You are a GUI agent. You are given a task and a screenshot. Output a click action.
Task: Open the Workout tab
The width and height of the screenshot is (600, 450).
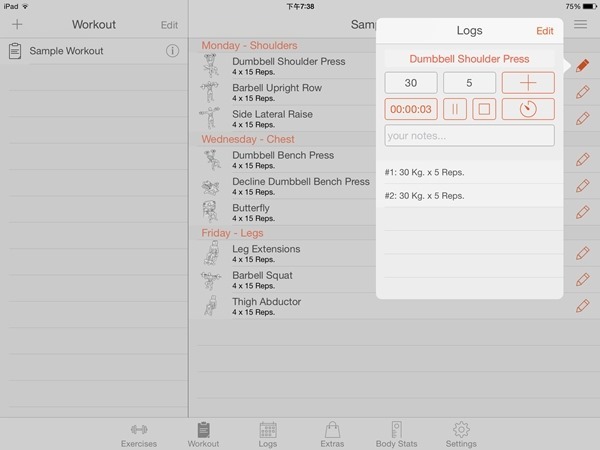[x=203, y=435]
